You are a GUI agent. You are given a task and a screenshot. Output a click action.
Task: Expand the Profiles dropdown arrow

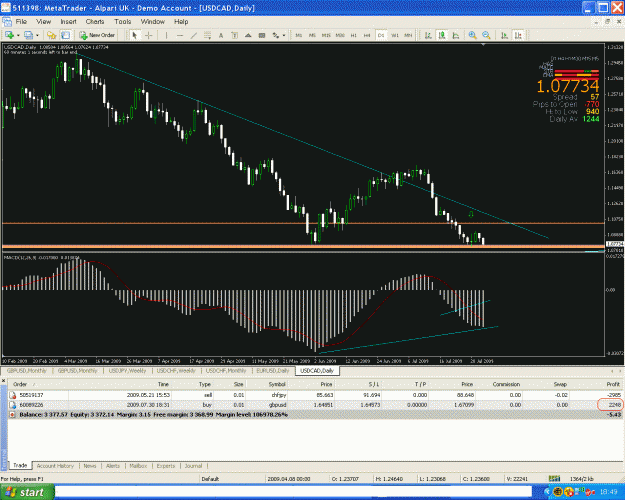tap(37, 35)
